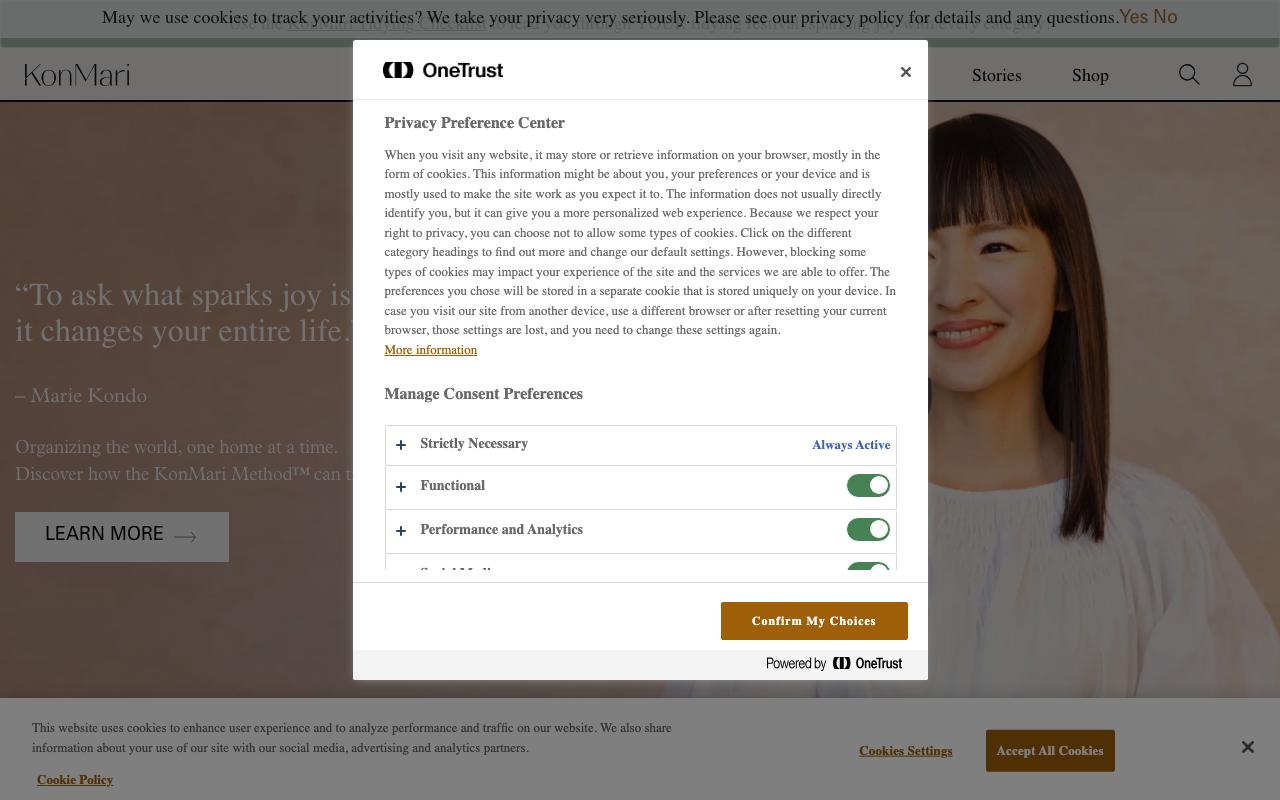Expand the Functional category
This screenshot has height=800, width=1280.
point(401,487)
